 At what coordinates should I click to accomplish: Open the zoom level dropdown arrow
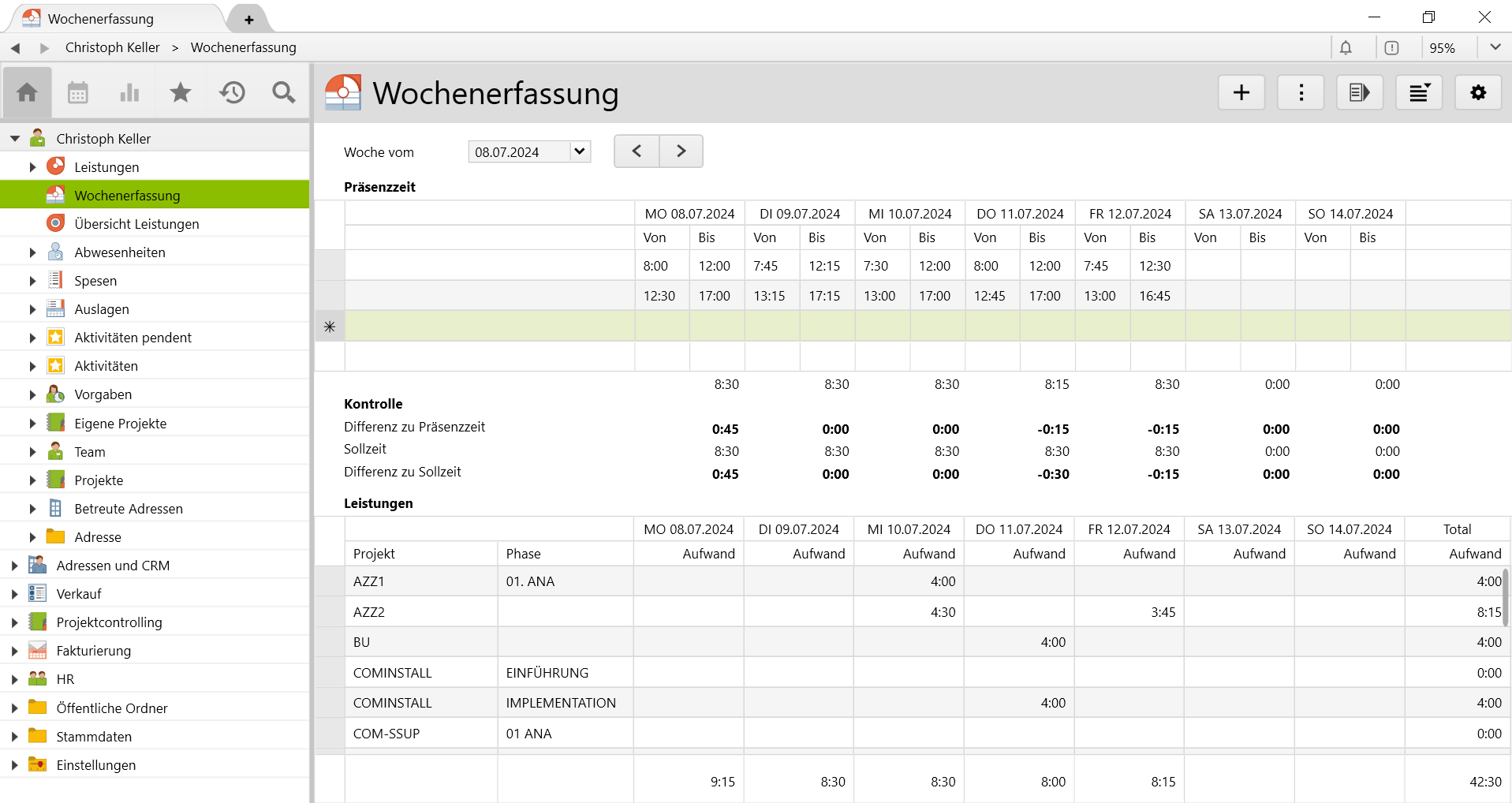coord(1495,47)
